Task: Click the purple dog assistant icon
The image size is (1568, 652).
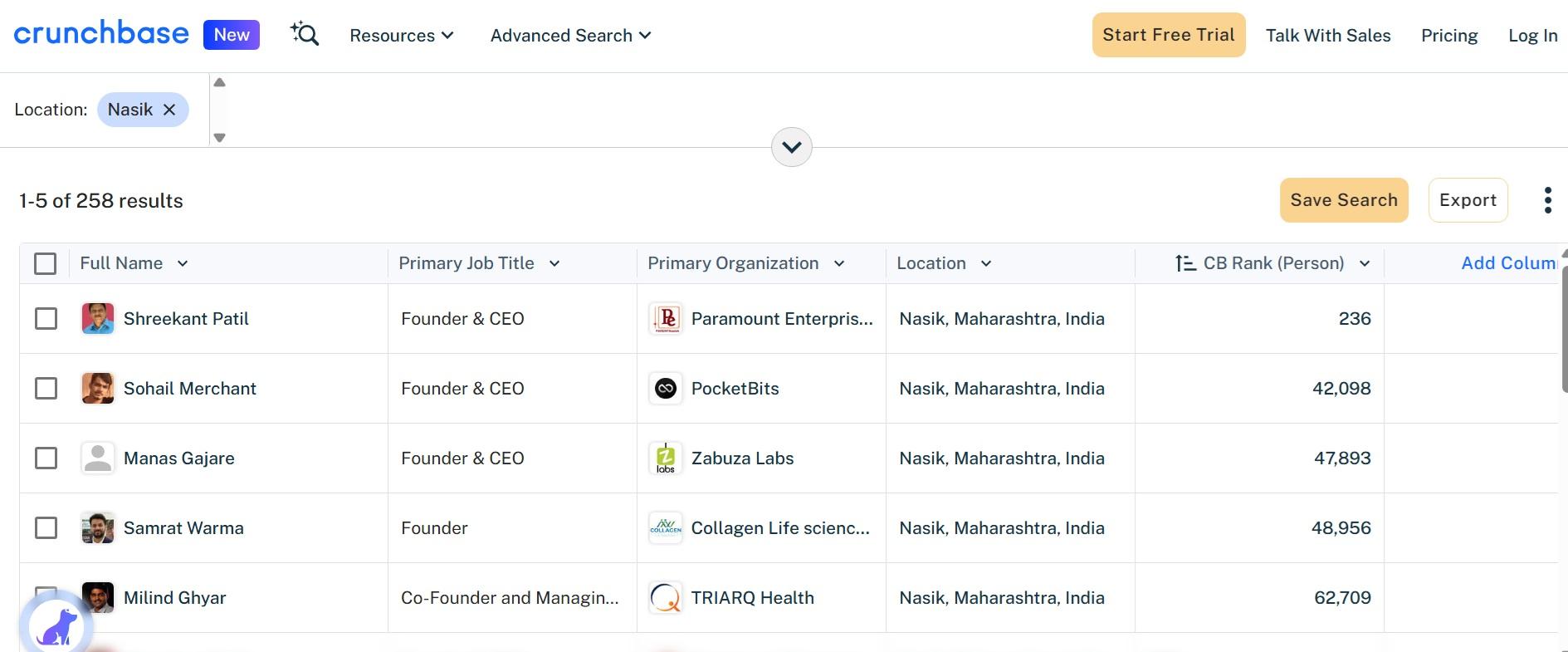Action: (x=56, y=626)
